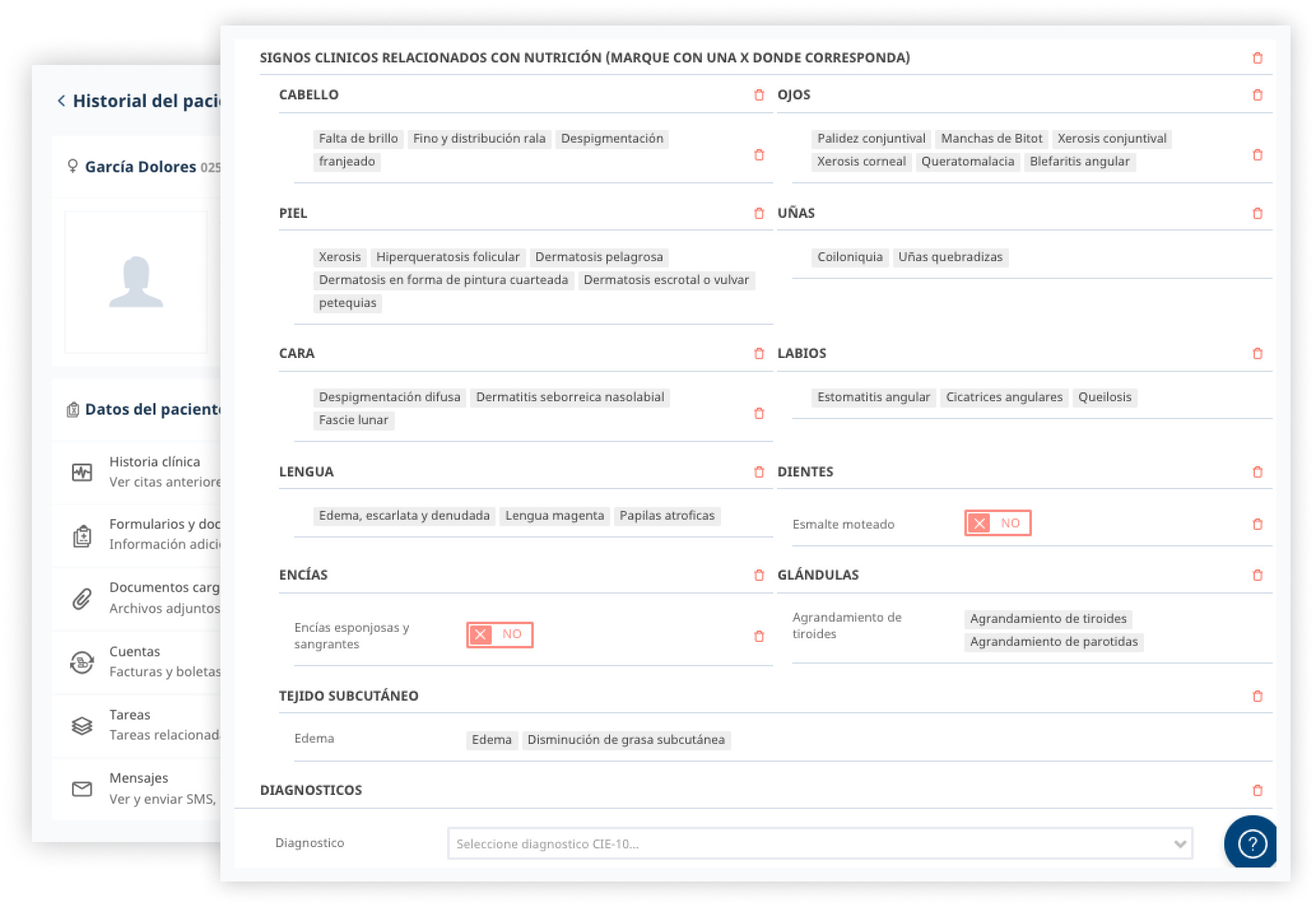Viewport: 1316px width, 907px height.
Task: Select the Agrandamiento de parotidas tag
Action: coord(1054,642)
